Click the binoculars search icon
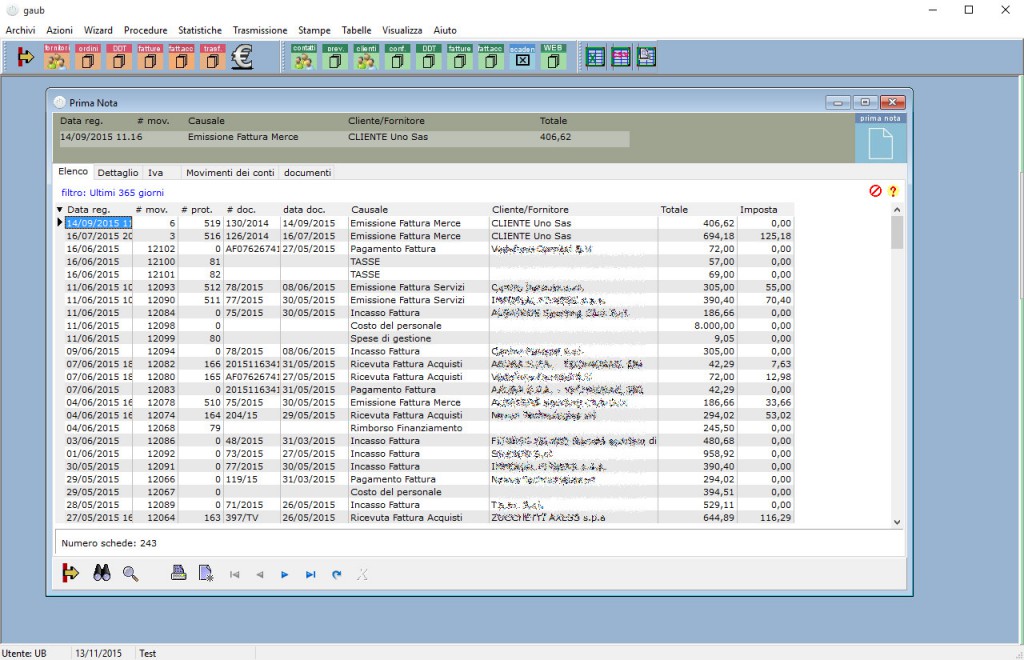Screen dimensions: 1024x660 tap(101, 573)
